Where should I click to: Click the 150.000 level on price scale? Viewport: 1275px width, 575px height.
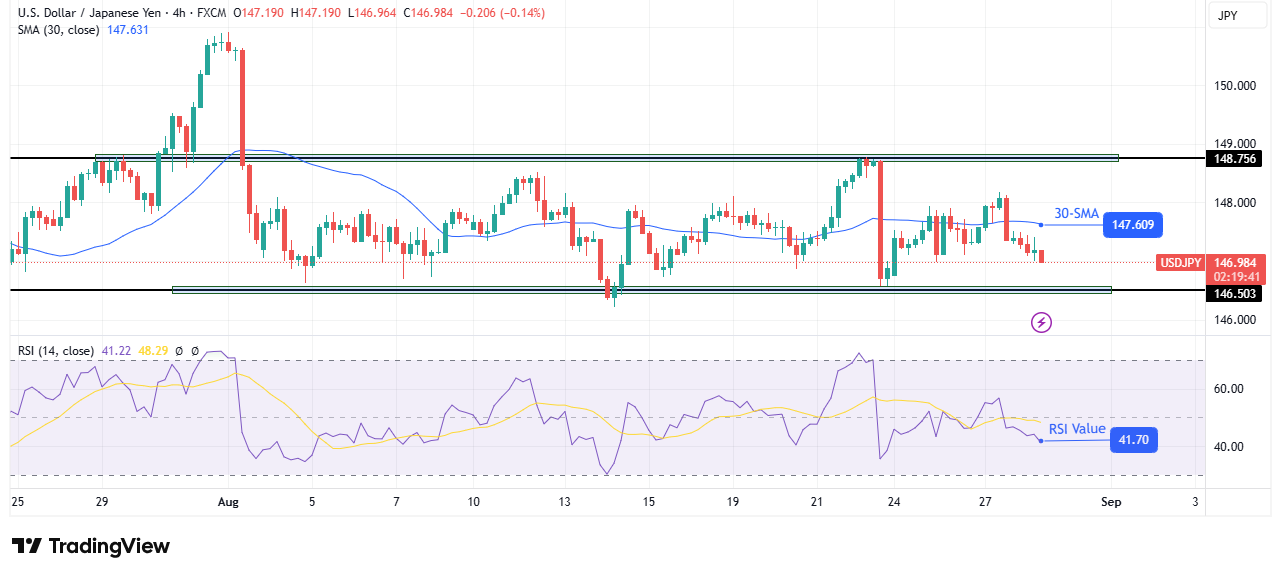point(1234,85)
